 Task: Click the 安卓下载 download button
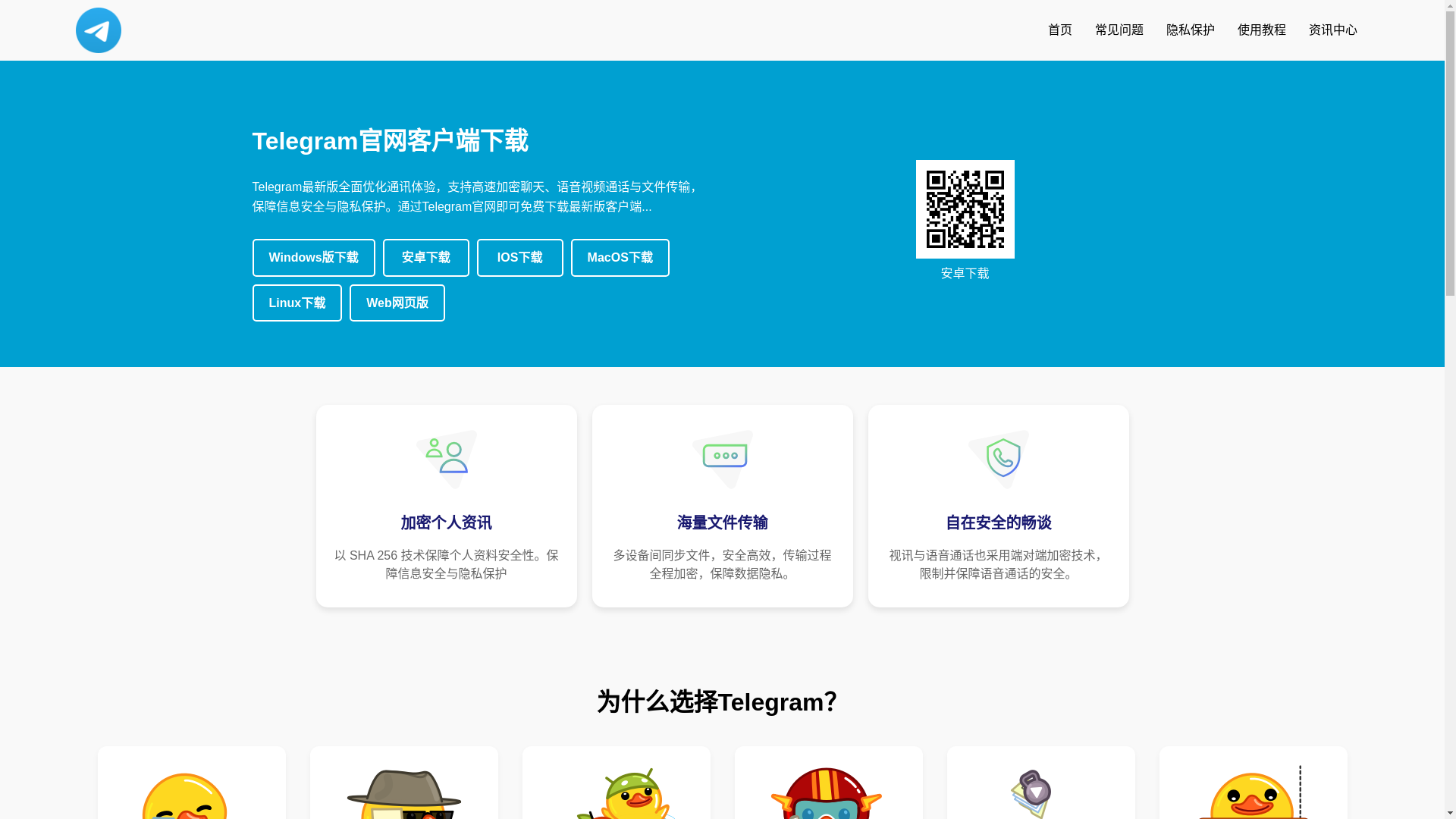click(425, 258)
